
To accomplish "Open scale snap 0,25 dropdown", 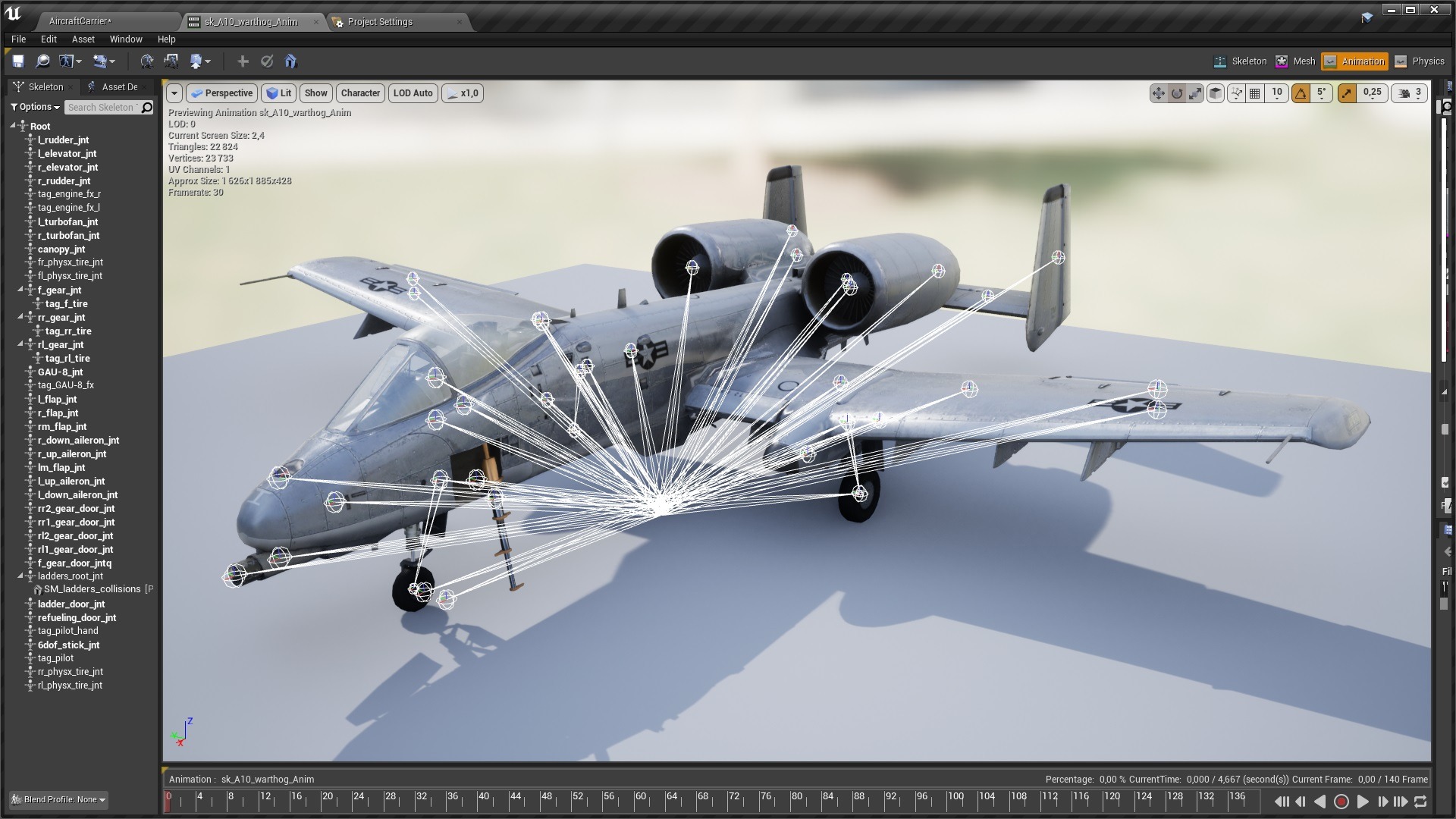I will [x=1372, y=93].
